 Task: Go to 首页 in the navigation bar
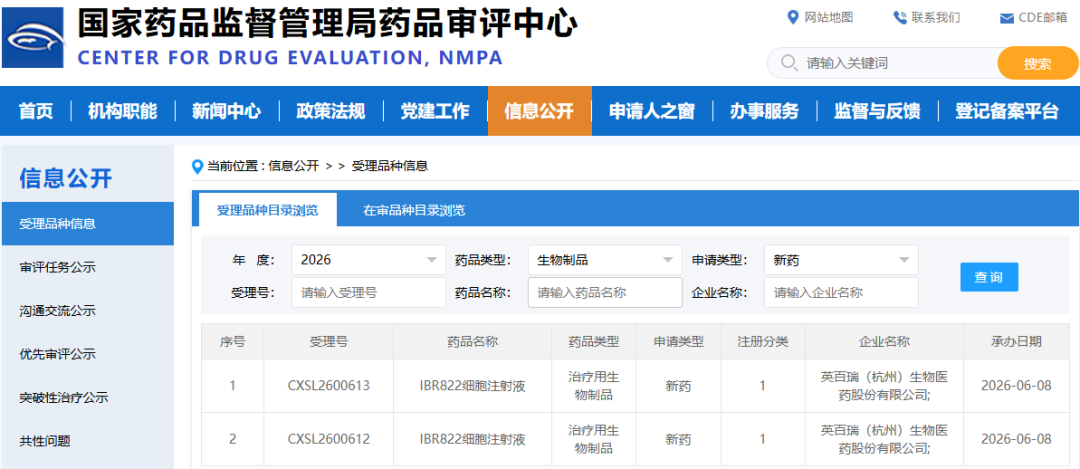click(36, 111)
